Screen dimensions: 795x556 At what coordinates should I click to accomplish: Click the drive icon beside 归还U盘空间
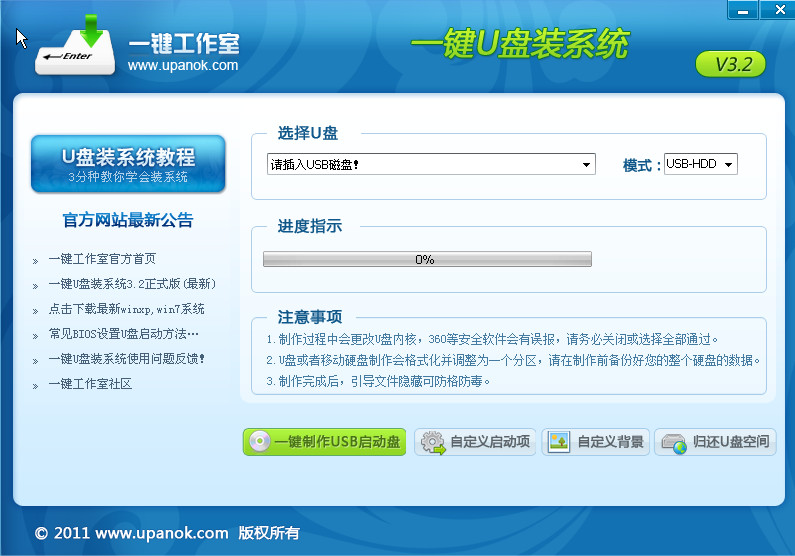[674, 443]
